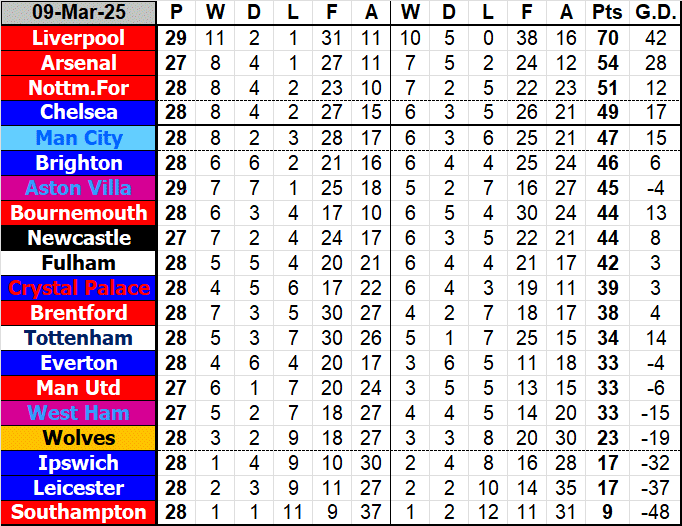Viewport: 682px width, 526px height.
Task: Select the Brighton team cell
Action: click(79, 163)
